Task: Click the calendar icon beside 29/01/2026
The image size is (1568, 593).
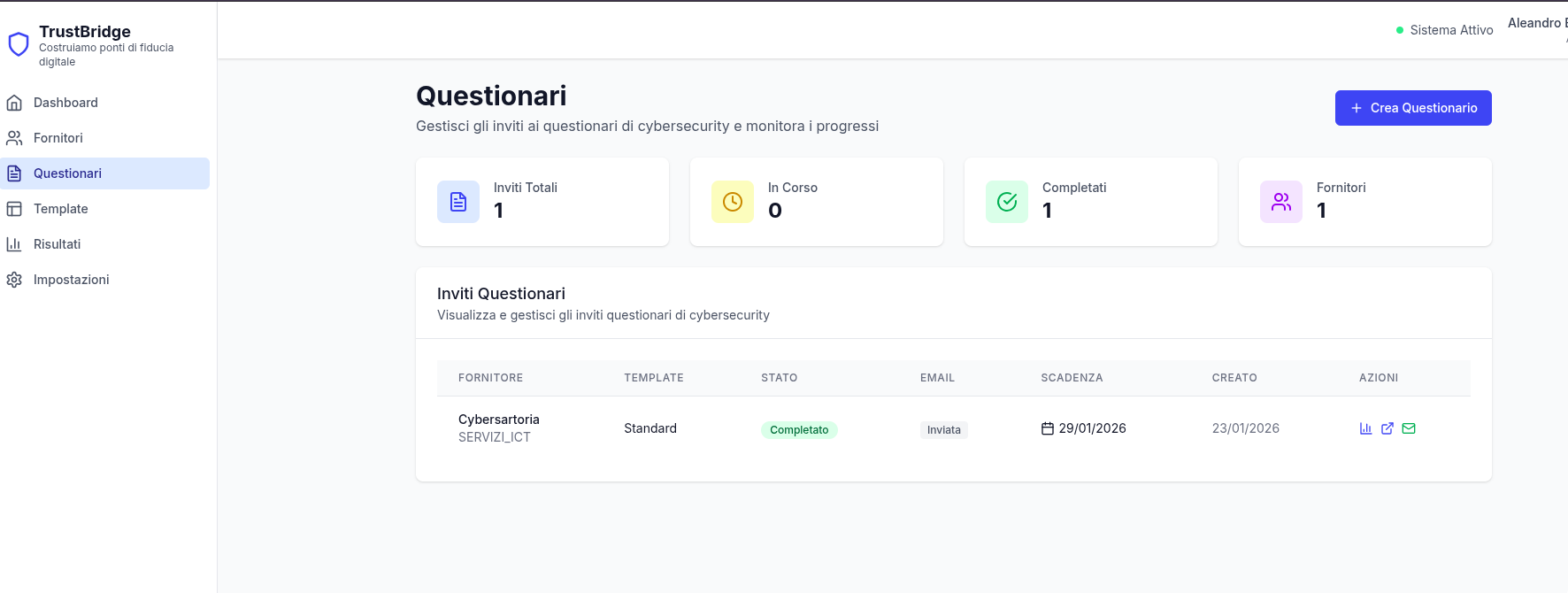Action: (x=1048, y=428)
